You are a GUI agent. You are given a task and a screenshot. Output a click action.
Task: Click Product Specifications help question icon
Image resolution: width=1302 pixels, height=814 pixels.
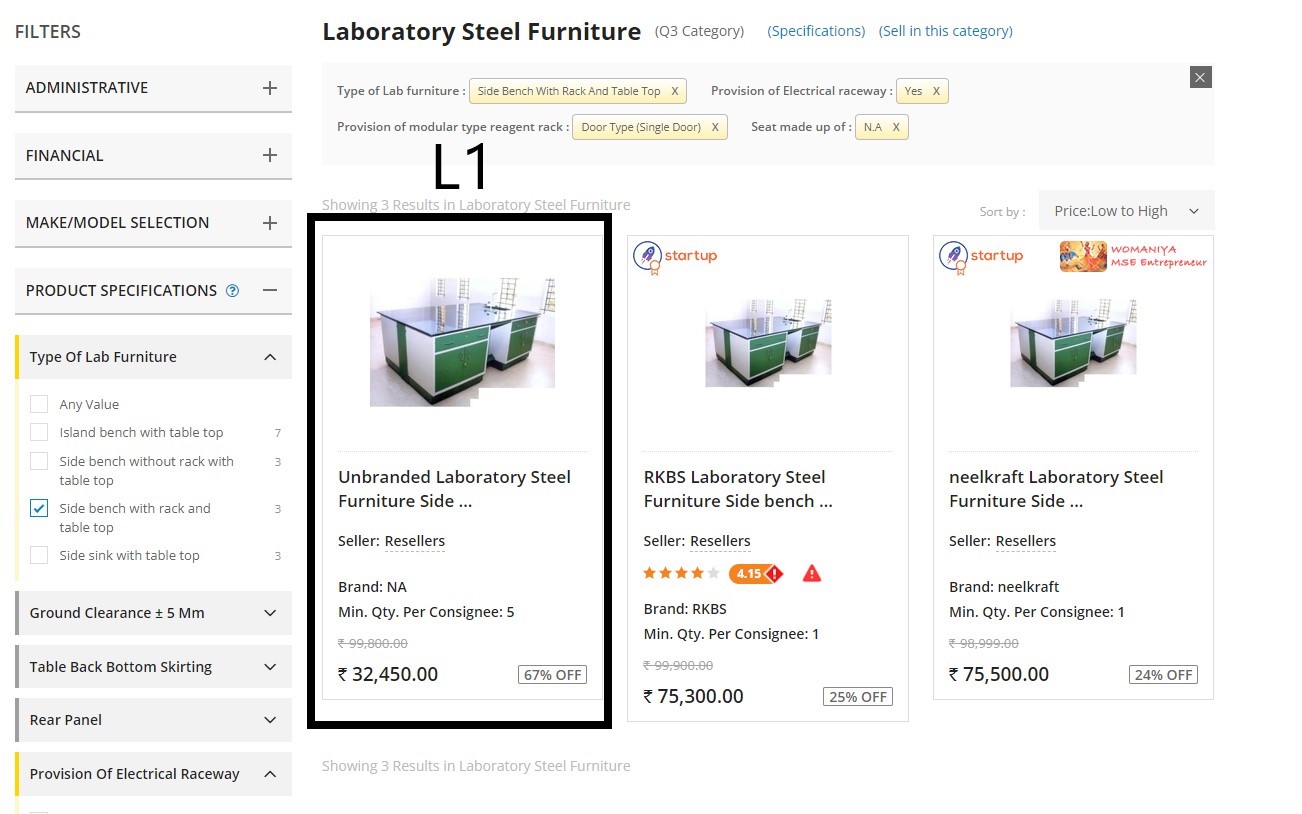tap(233, 291)
